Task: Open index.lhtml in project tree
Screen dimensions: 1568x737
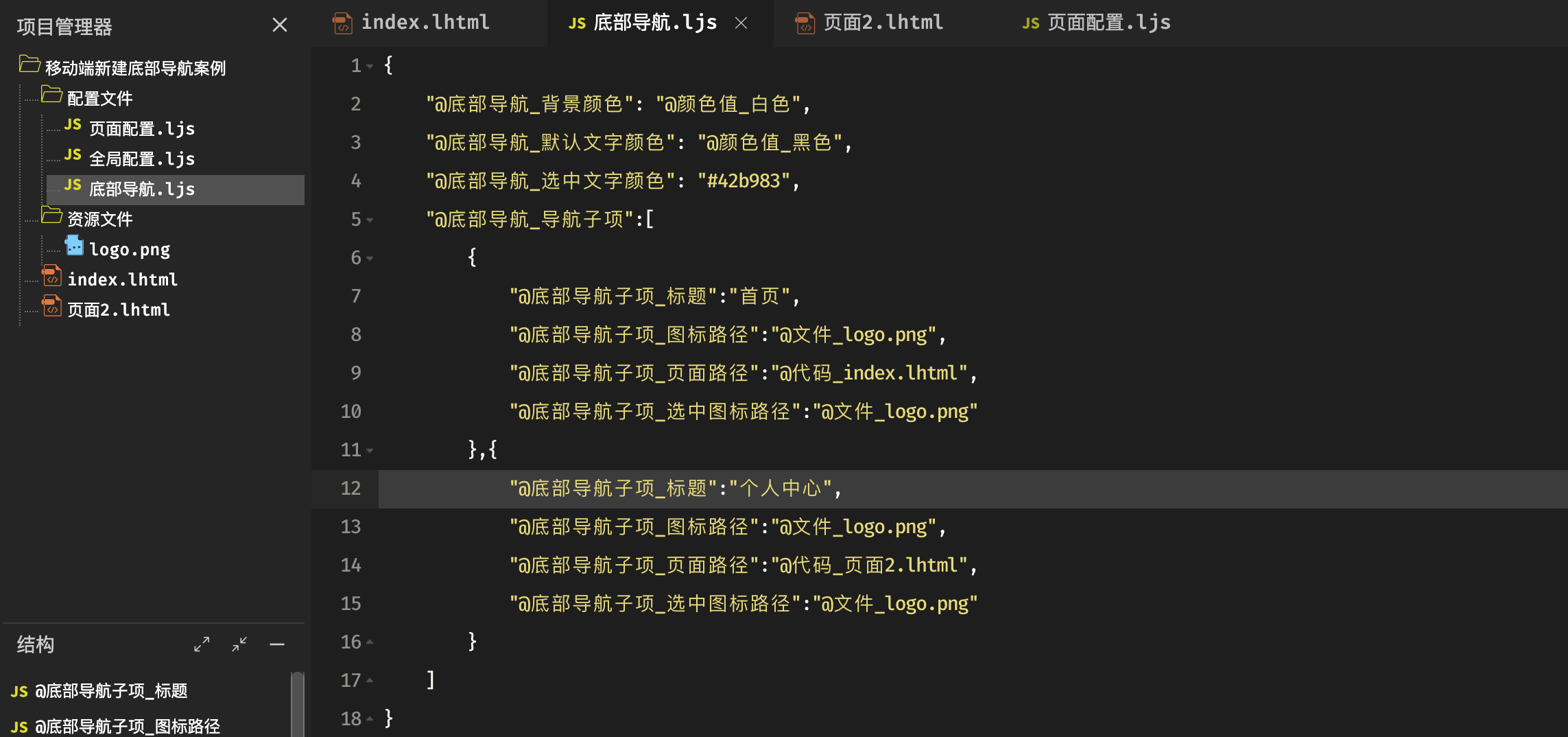Action: point(122,280)
